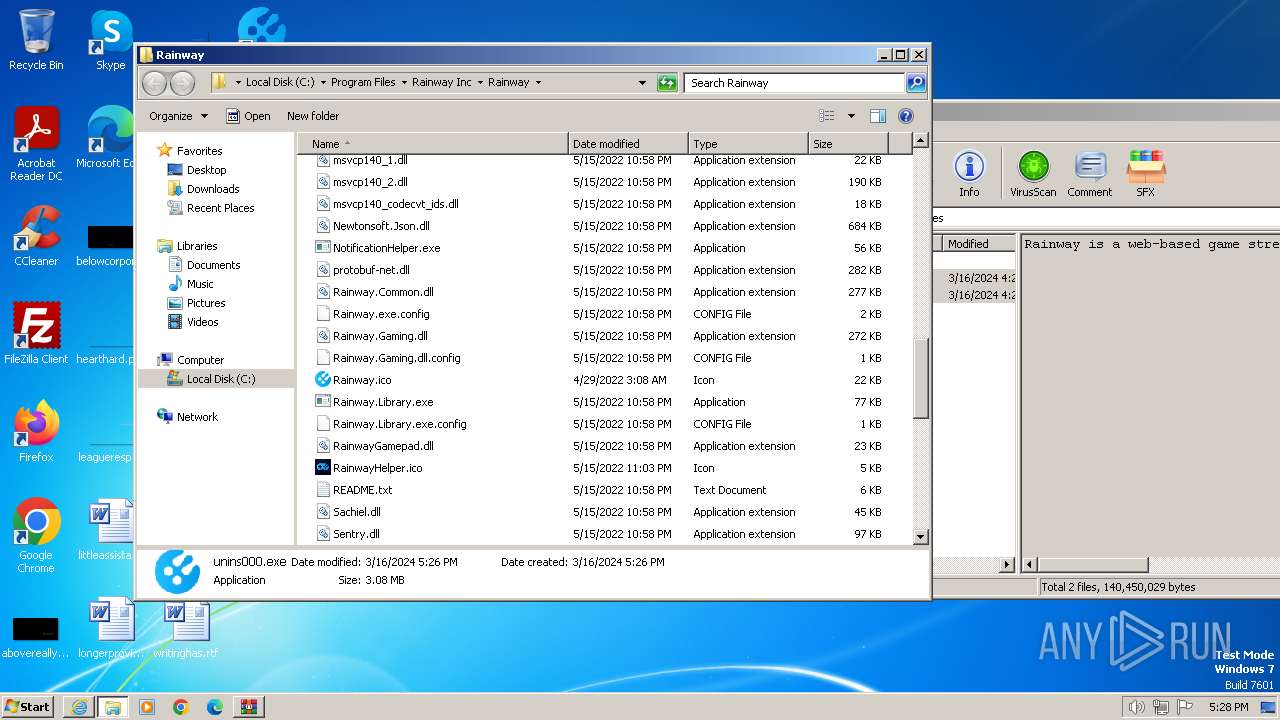This screenshot has width=1280, height=720.
Task: Click the WinRAR horizontal scrollbar right arrow
Action: click(1007, 565)
